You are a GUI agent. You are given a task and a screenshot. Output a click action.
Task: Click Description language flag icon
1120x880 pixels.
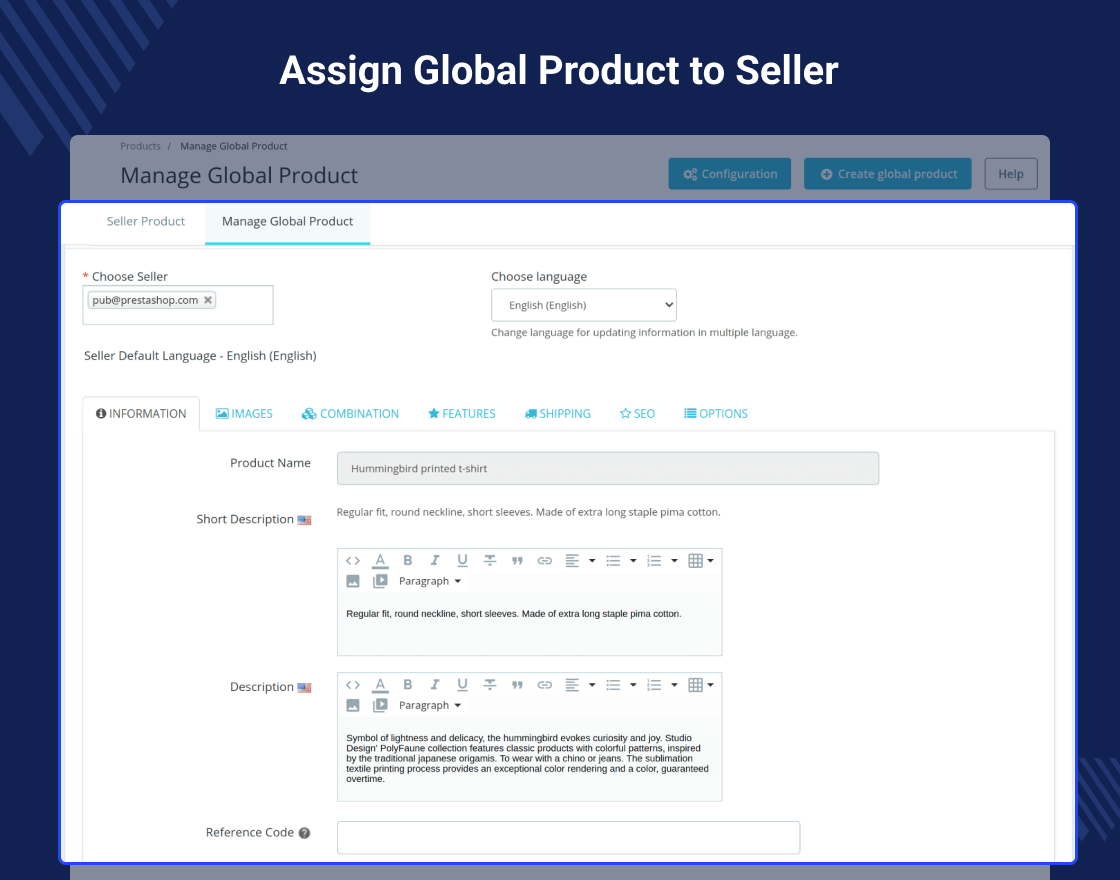(x=304, y=688)
